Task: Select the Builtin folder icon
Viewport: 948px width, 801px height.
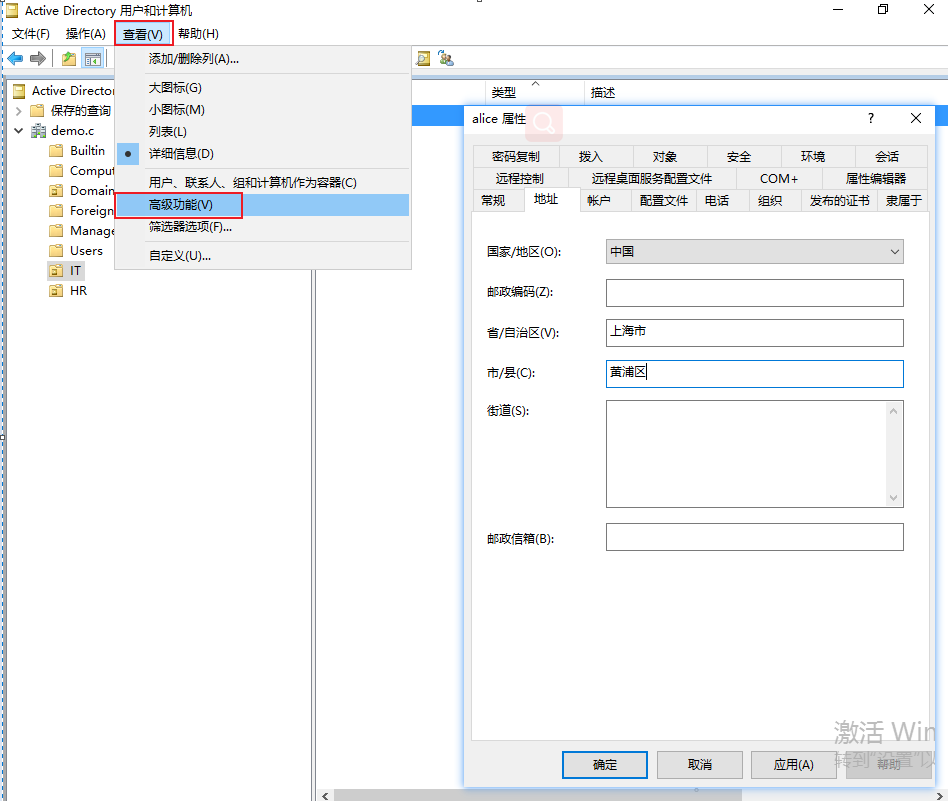Action: click(55, 150)
